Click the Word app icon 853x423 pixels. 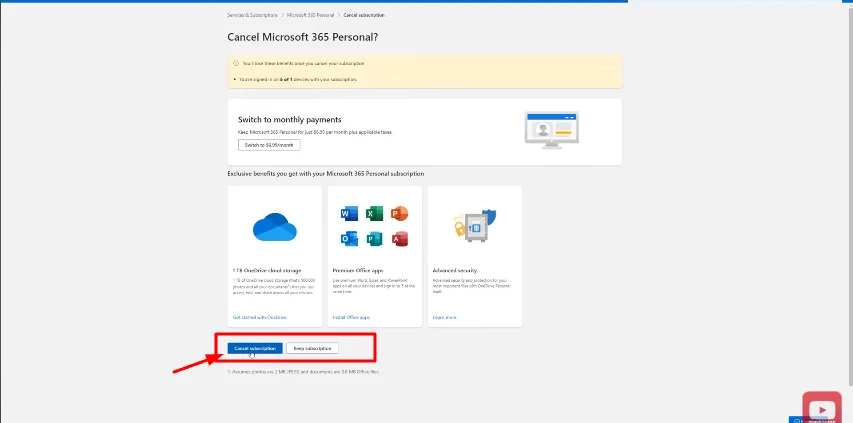(349, 214)
